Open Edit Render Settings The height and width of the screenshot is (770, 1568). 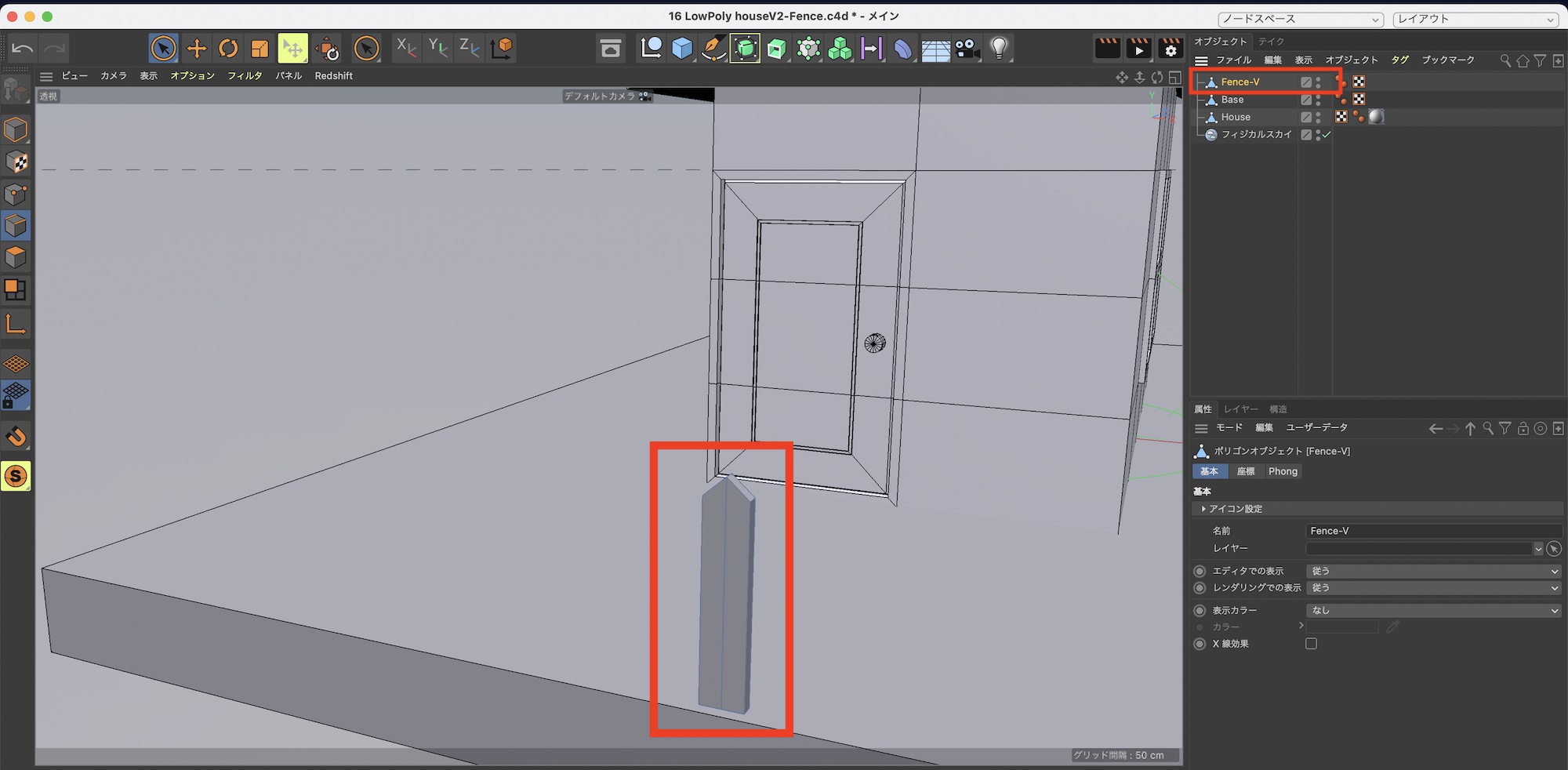(x=1171, y=49)
